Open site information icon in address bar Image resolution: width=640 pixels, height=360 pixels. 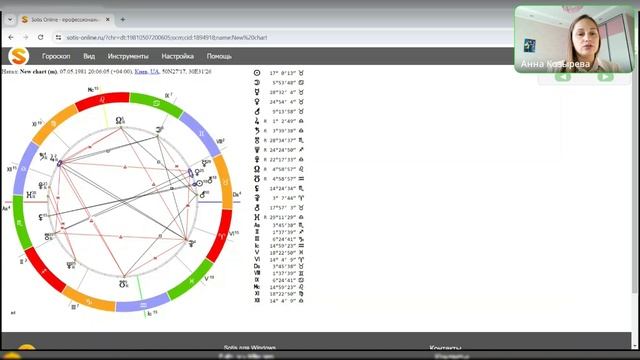pos(58,37)
